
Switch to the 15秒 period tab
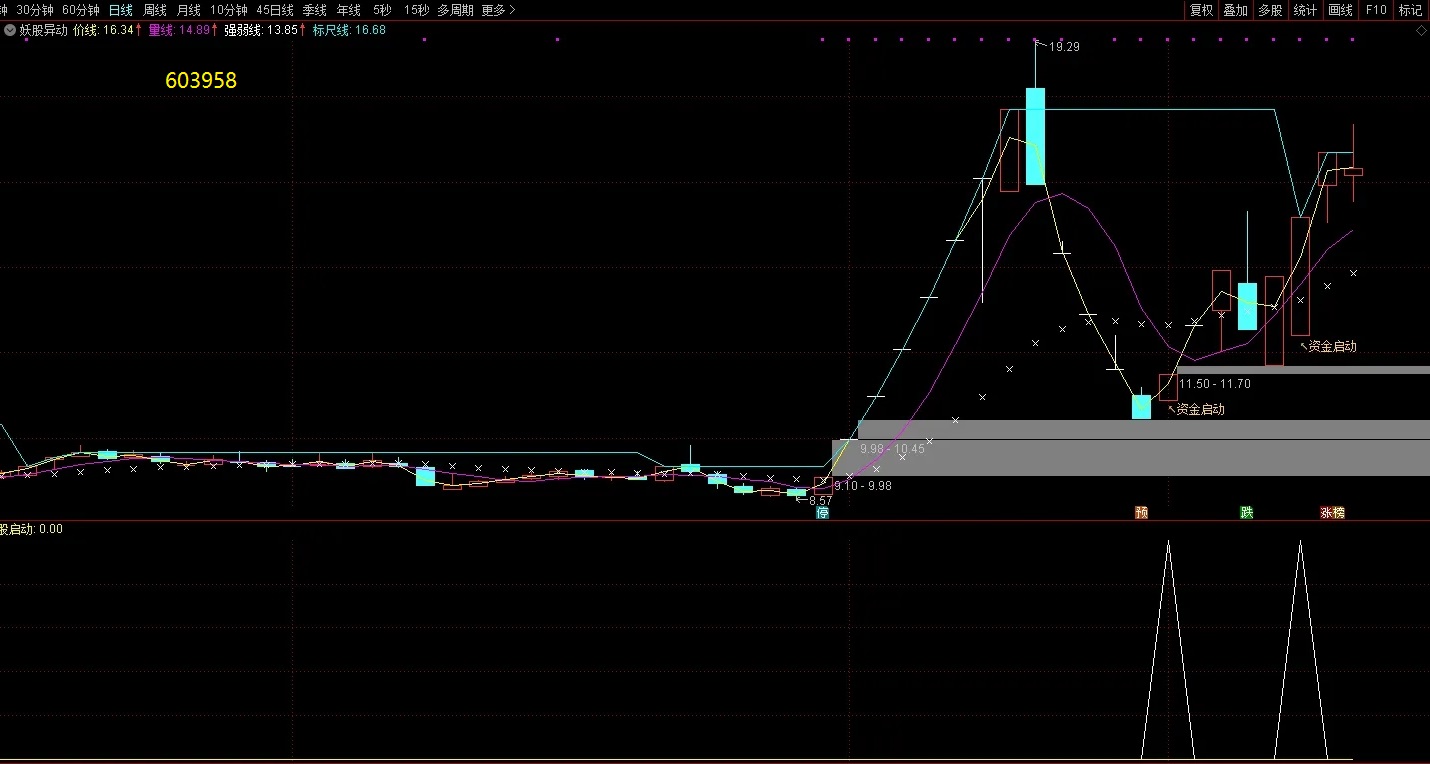[417, 10]
